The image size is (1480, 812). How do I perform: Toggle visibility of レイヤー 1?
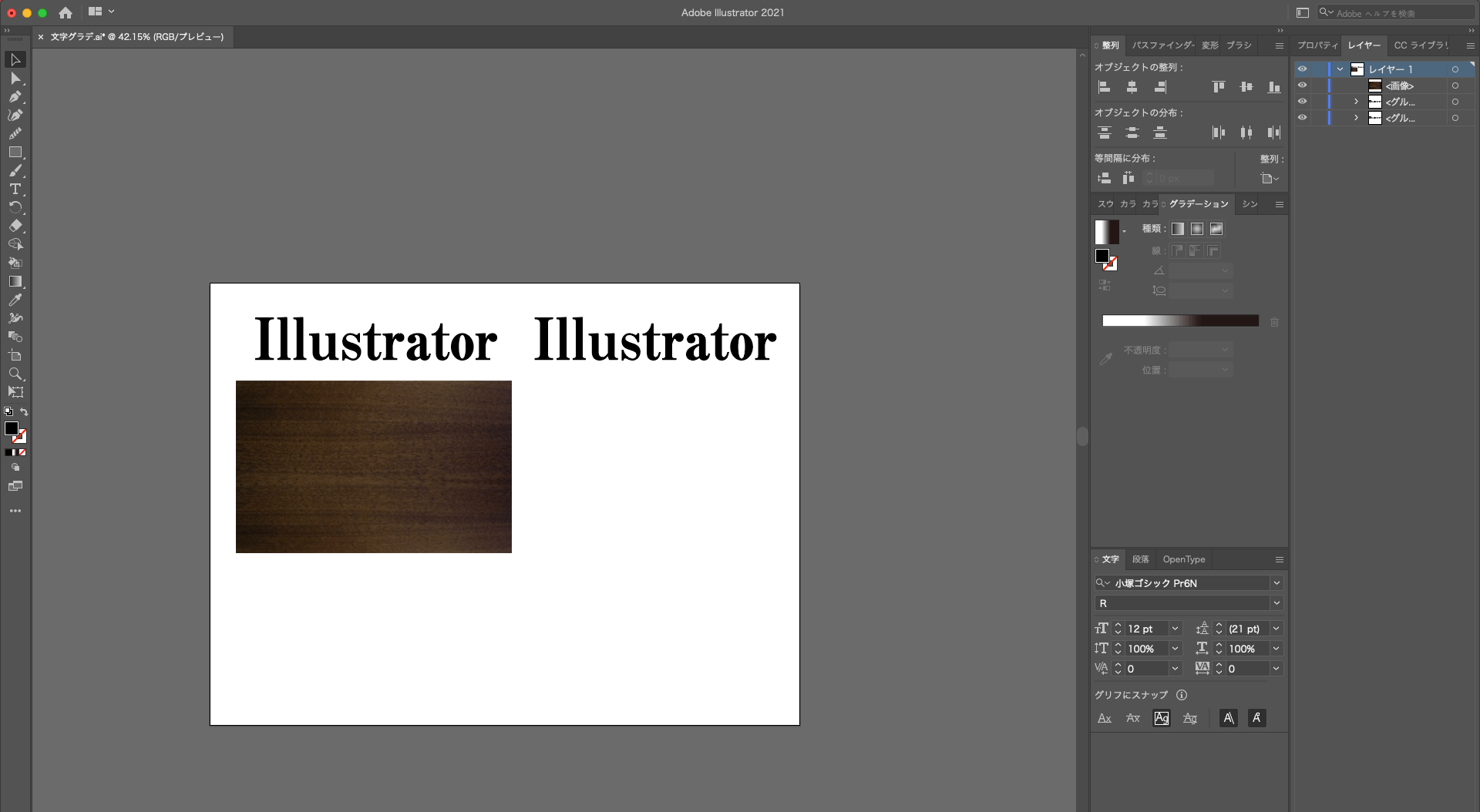point(1302,69)
